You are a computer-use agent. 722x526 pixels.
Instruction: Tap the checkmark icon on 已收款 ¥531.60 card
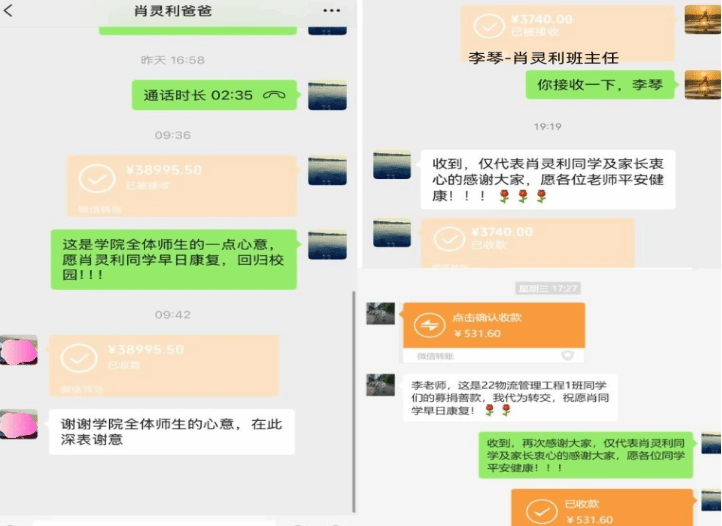pos(542,512)
